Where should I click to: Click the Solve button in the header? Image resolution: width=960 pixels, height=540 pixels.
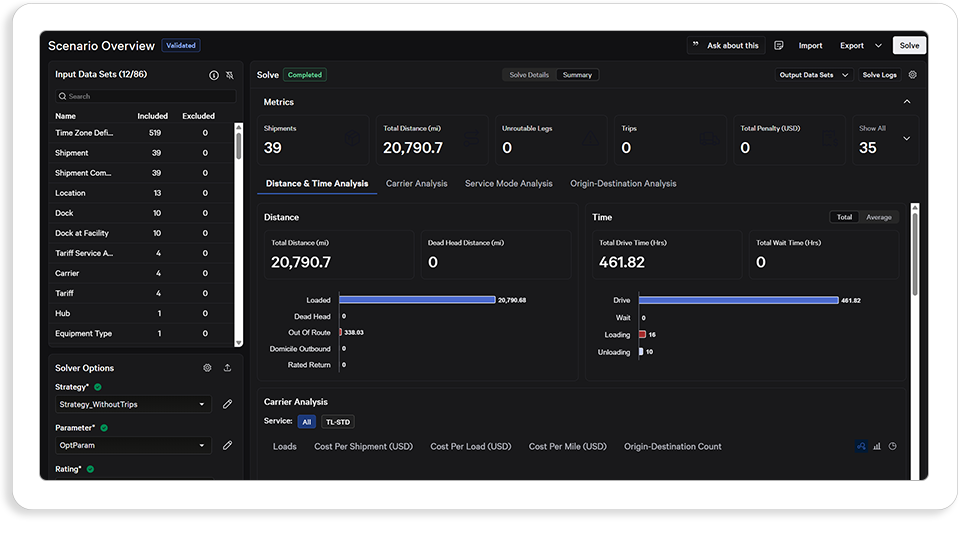tap(909, 45)
